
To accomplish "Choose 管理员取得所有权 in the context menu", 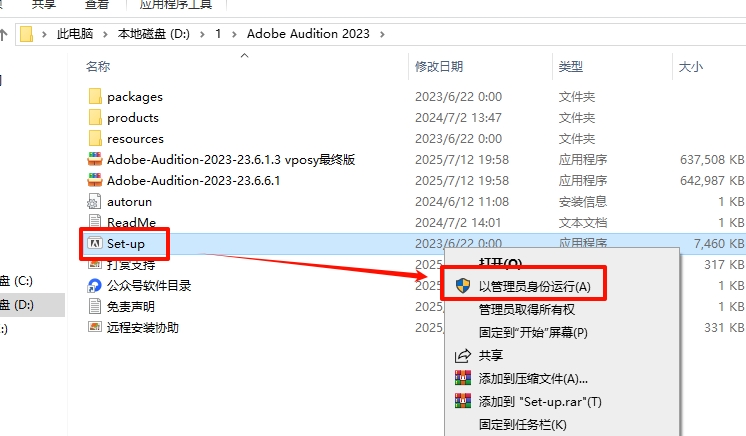I will coord(527,309).
